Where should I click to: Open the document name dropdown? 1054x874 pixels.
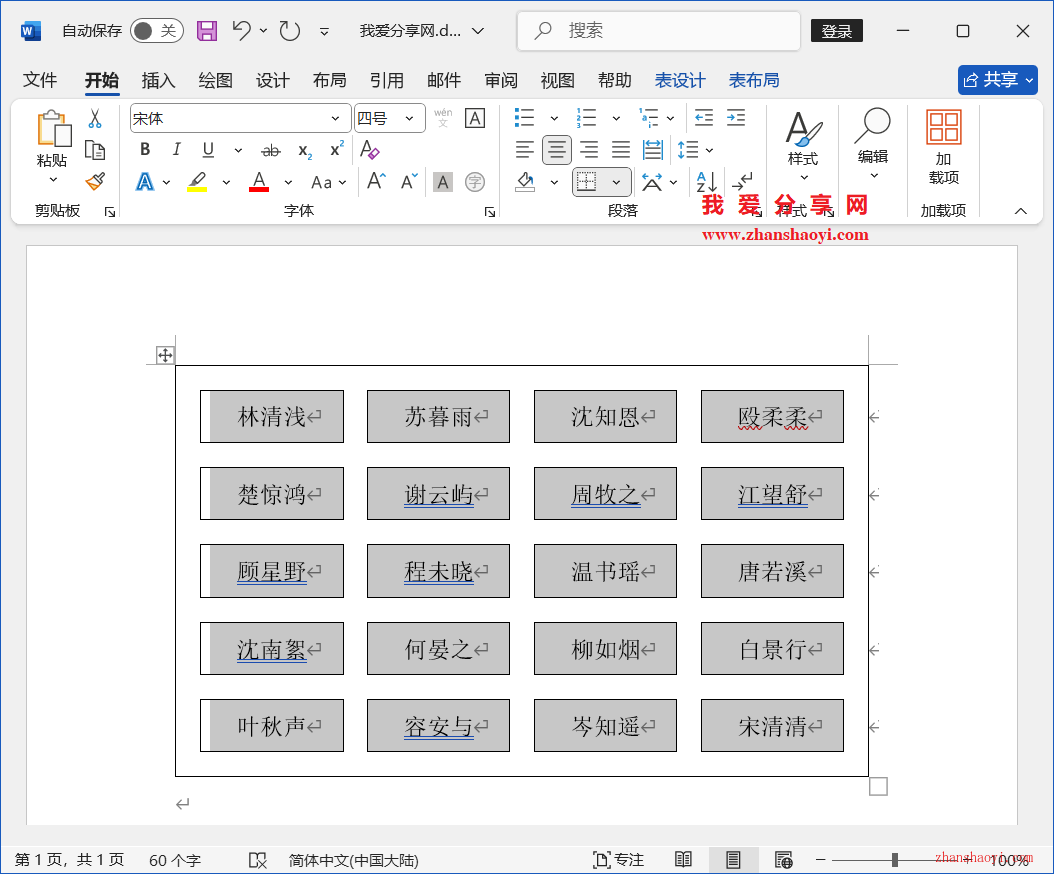pos(478,31)
